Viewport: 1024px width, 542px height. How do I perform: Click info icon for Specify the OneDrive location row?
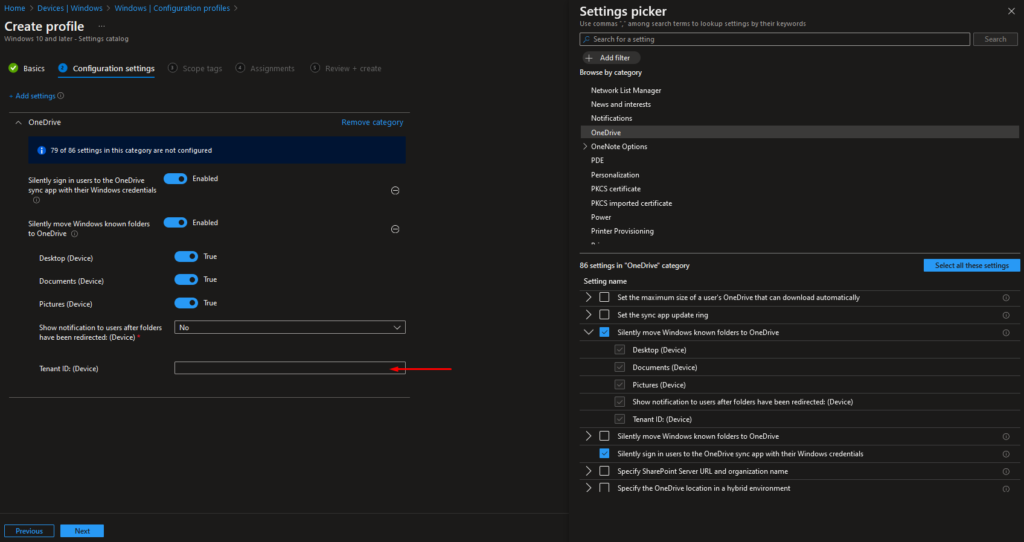[1006, 488]
